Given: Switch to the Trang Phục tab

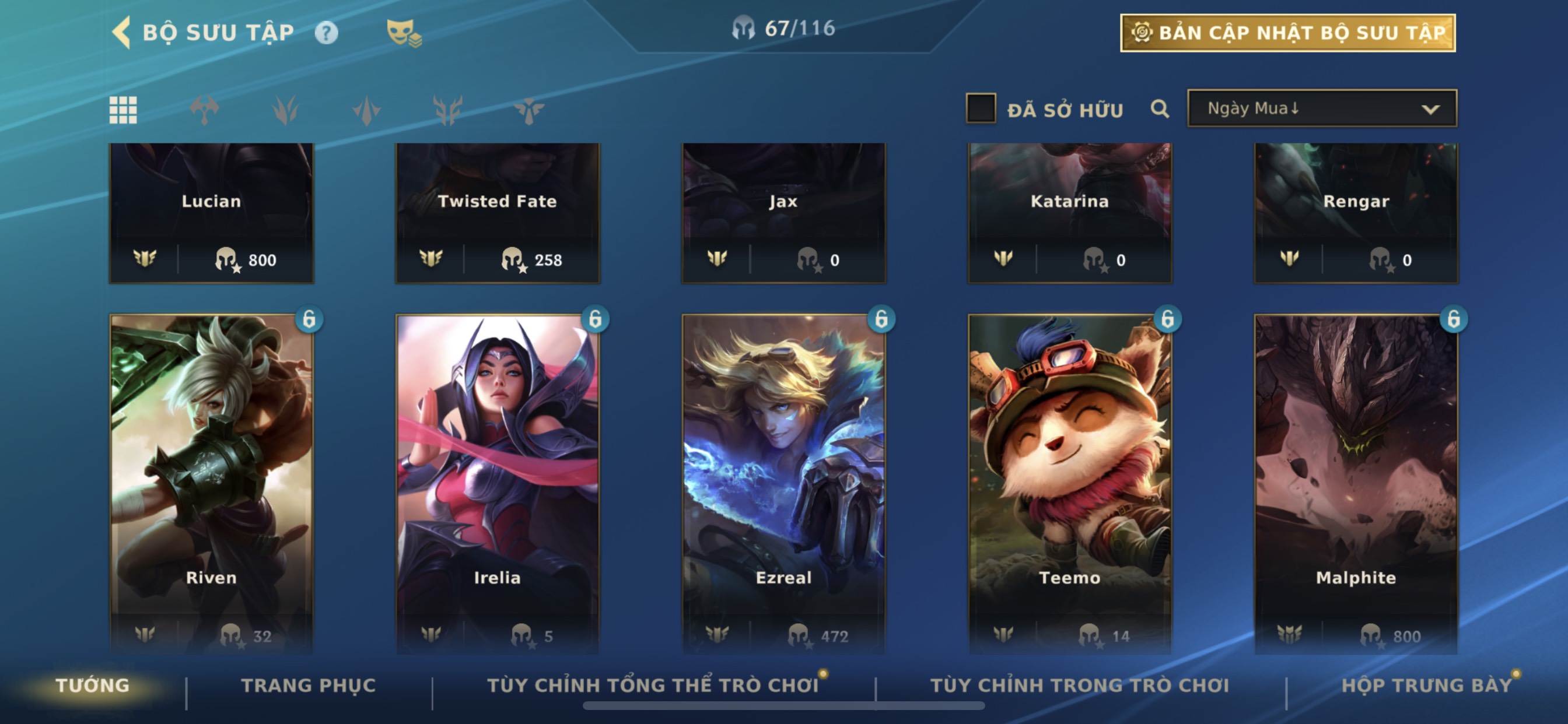Looking at the screenshot, I should click(x=309, y=685).
